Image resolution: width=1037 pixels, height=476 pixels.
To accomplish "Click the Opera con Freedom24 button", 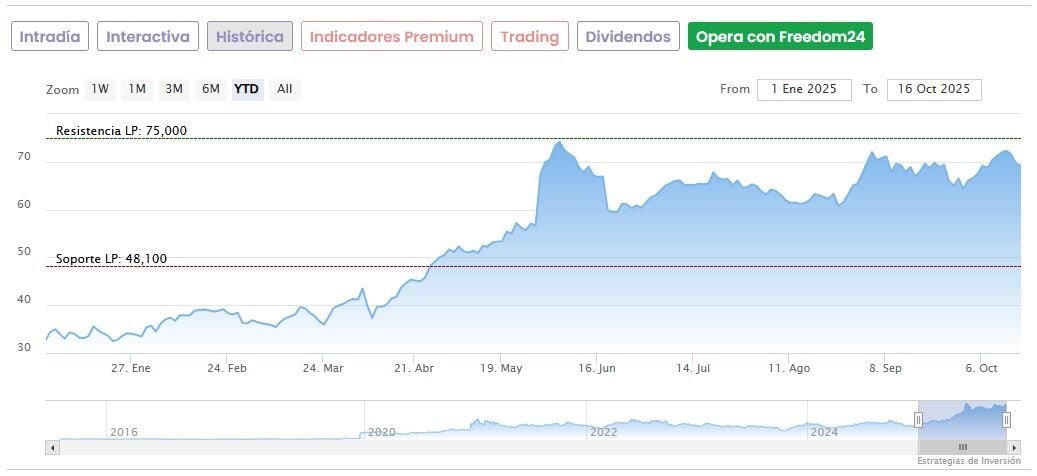I will click(781, 37).
